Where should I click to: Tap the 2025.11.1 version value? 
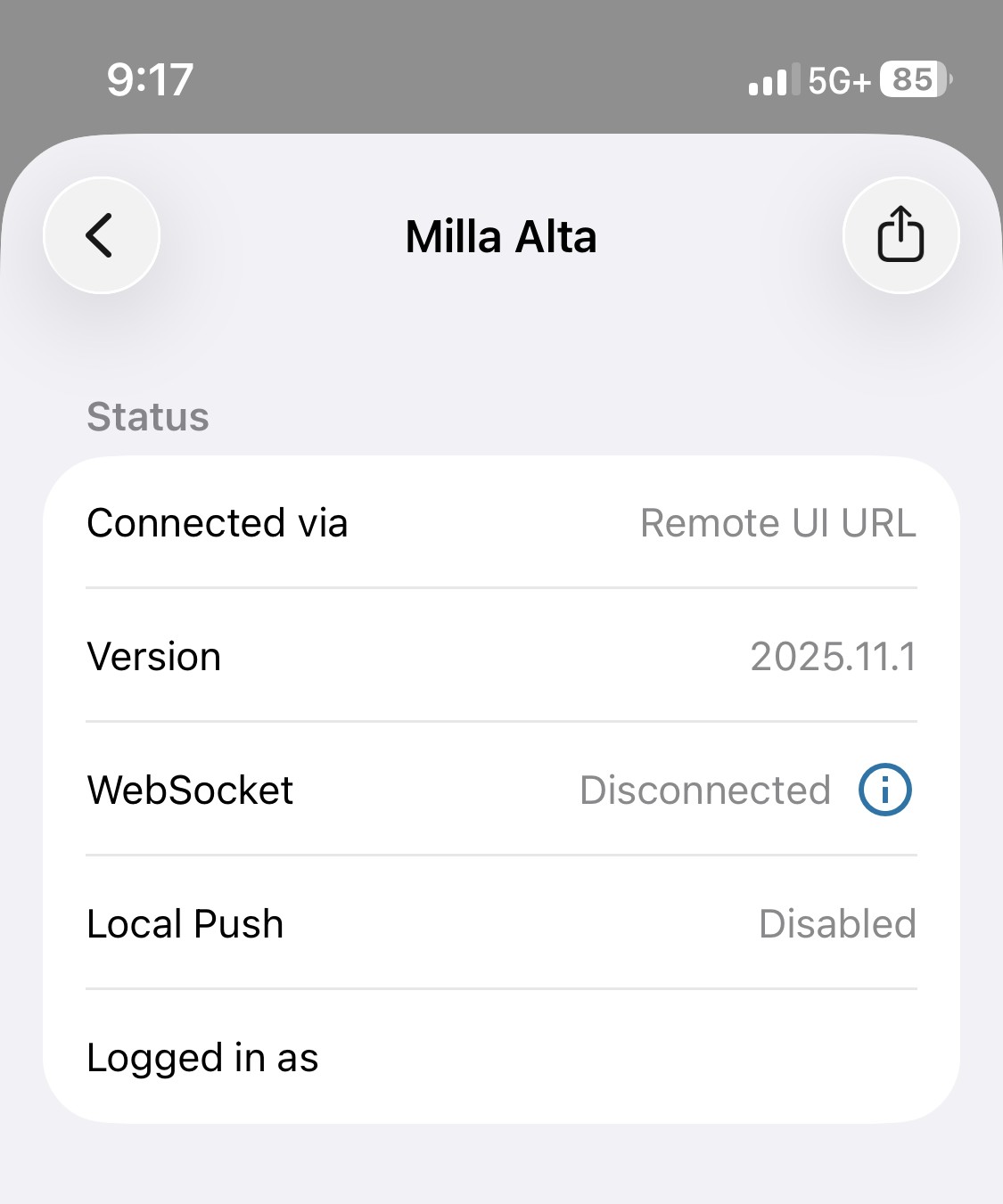point(834,657)
